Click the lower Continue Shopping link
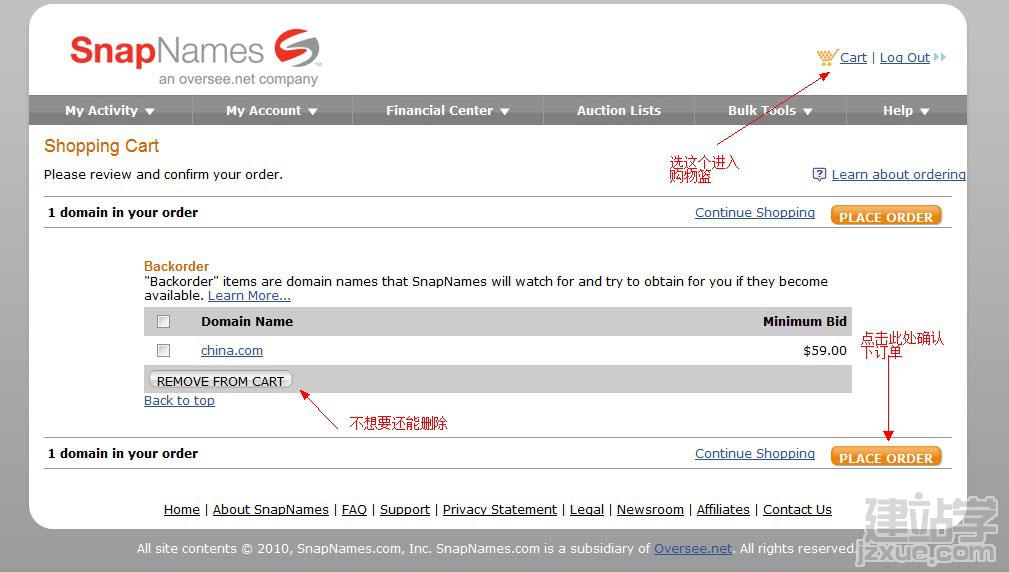Image resolution: width=1009 pixels, height=572 pixels. coord(755,453)
